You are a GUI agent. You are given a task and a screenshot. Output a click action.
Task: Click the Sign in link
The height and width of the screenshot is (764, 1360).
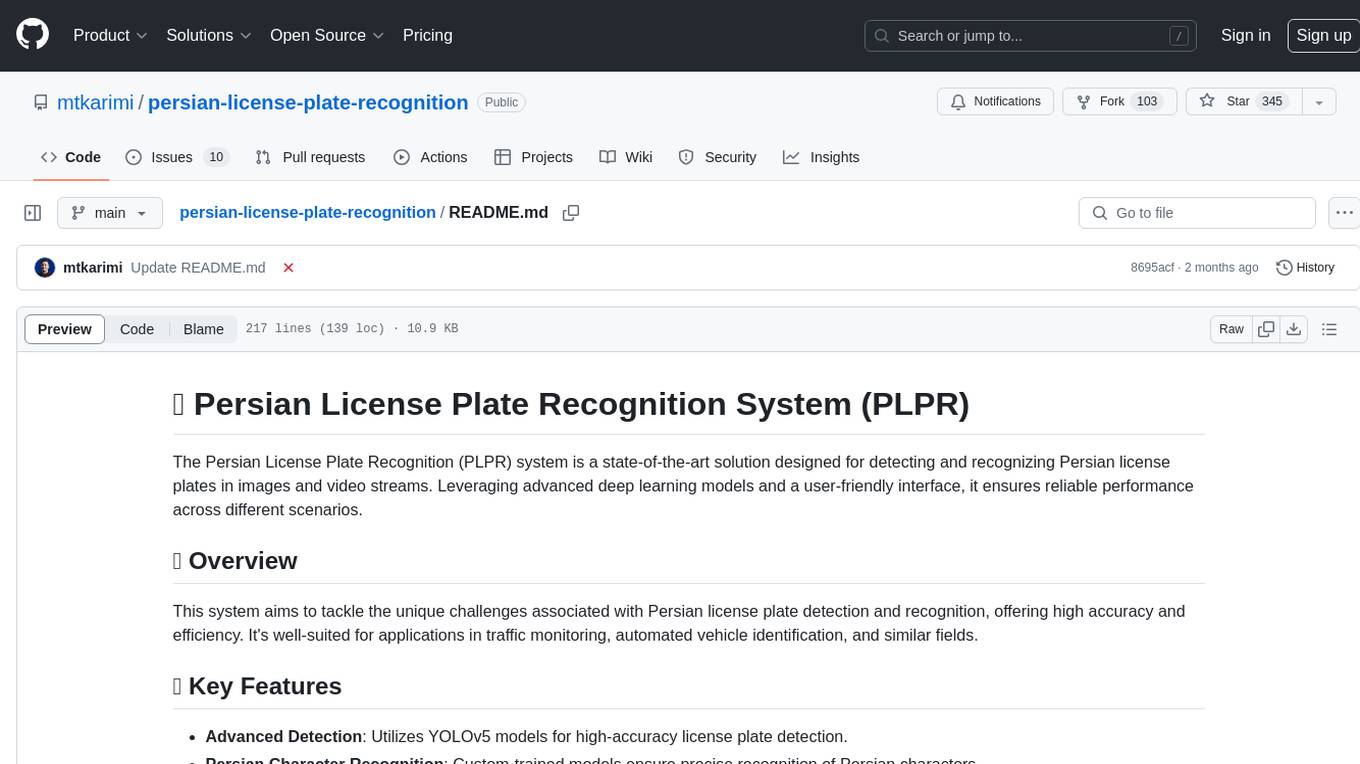coord(1245,35)
